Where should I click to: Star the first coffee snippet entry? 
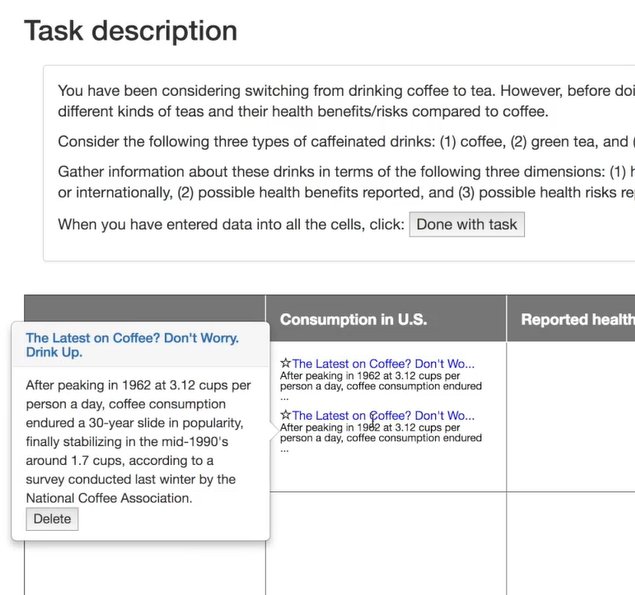(286, 363)
